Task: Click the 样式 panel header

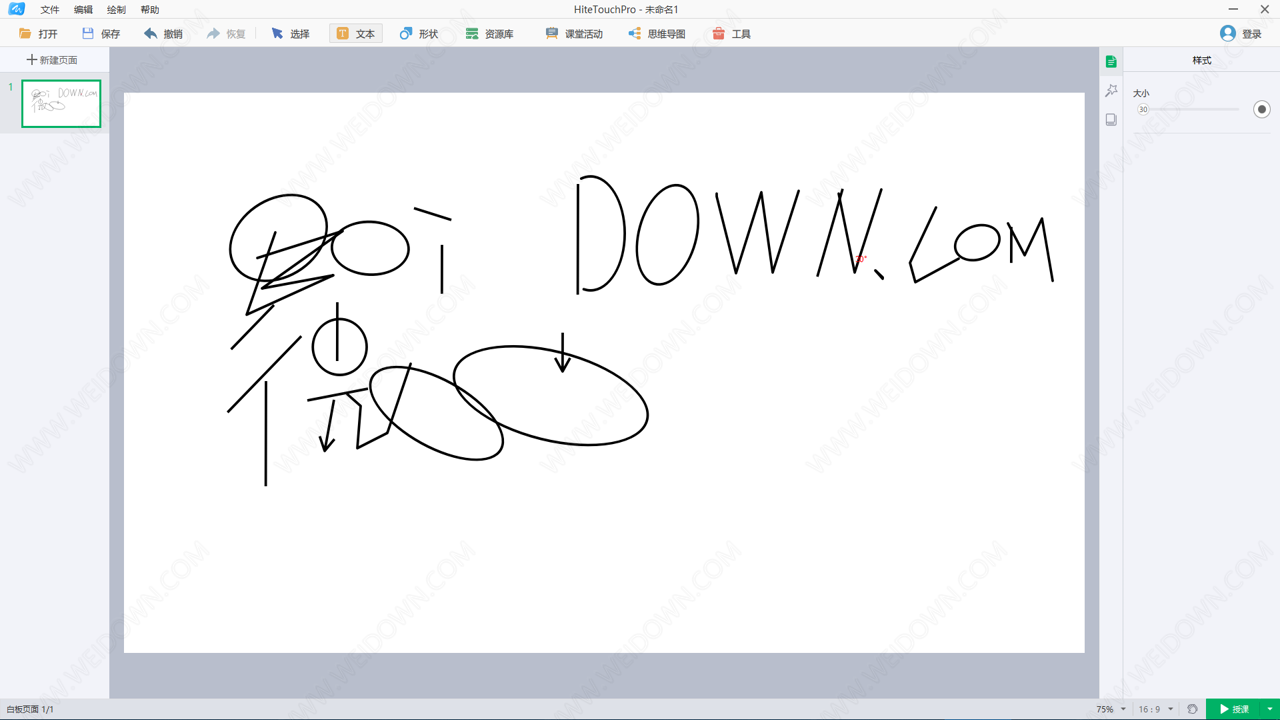Action: click(1201, 60)
